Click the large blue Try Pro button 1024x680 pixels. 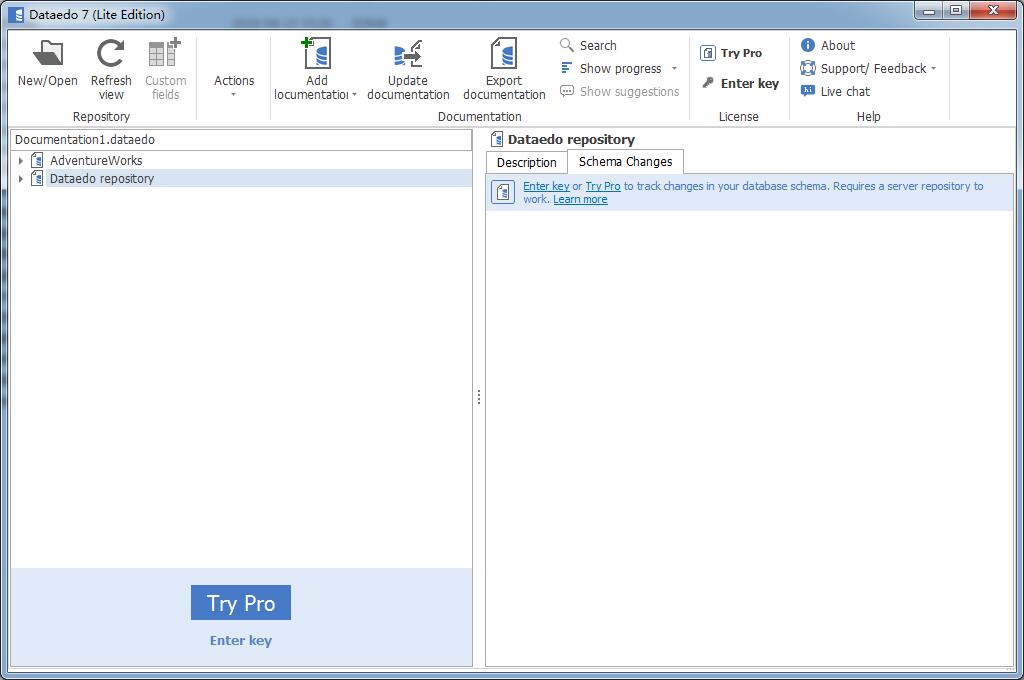pyautogui.click(x=240, y=602)
